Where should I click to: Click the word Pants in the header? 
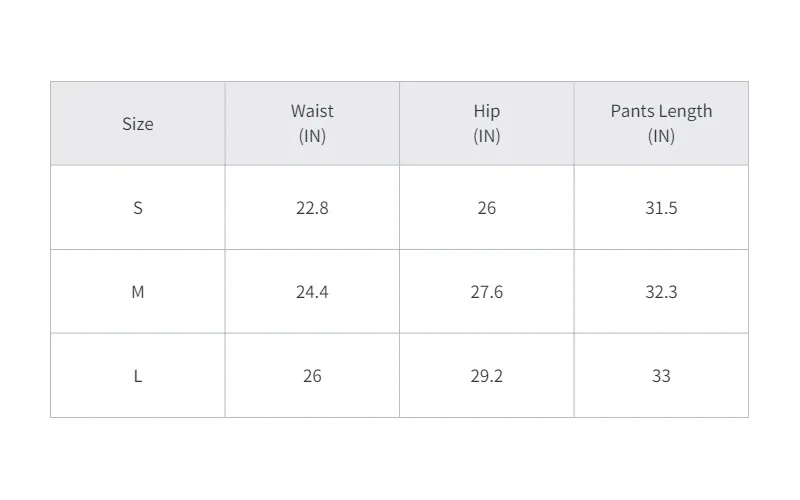633,111
